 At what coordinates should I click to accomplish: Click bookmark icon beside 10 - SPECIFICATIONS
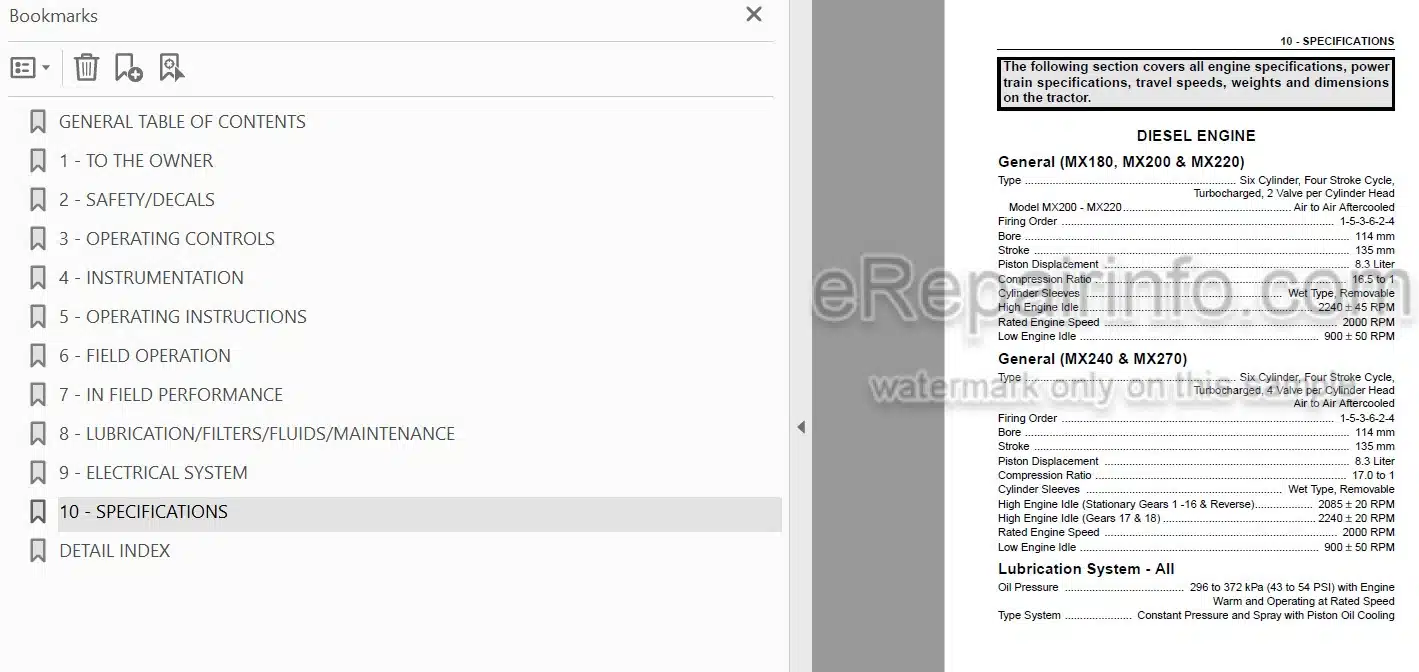tap(38, 512)
